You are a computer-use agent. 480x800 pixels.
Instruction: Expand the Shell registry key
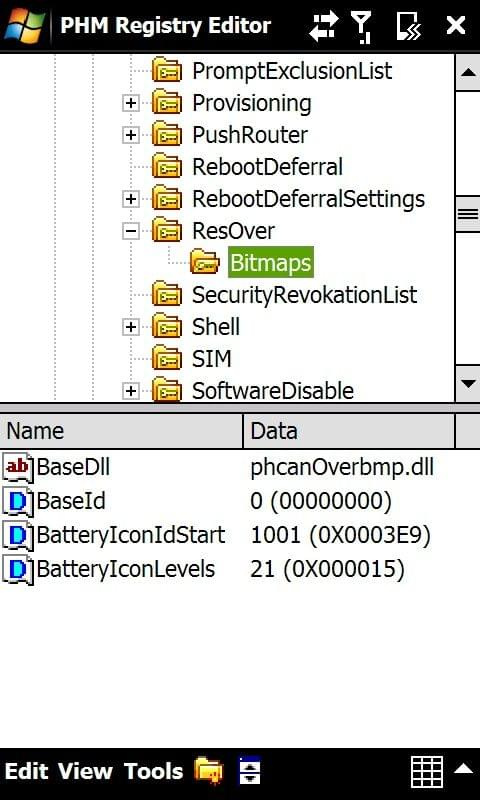pos(131,327)
